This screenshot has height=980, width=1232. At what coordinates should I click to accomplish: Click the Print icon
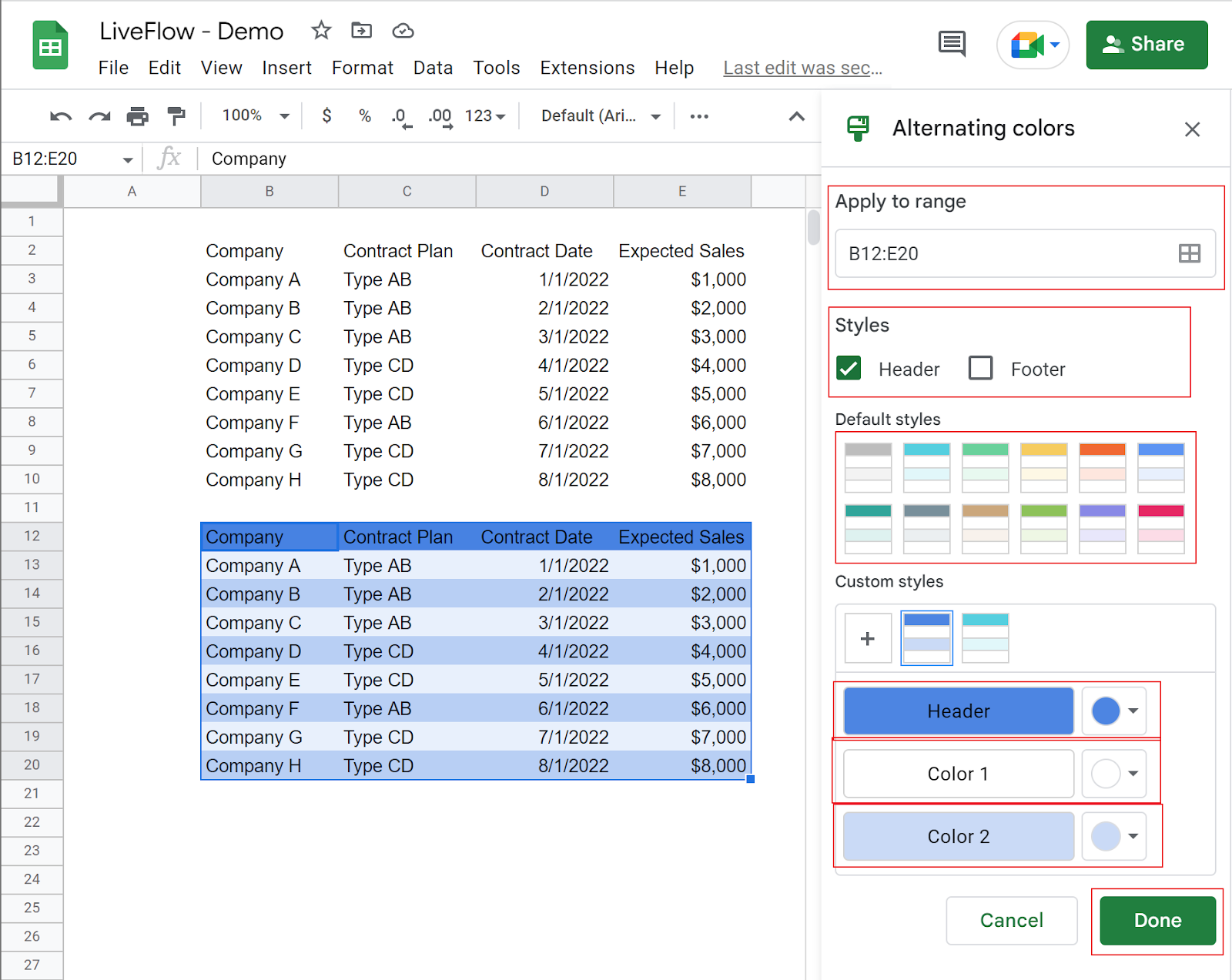click(138, 115)
